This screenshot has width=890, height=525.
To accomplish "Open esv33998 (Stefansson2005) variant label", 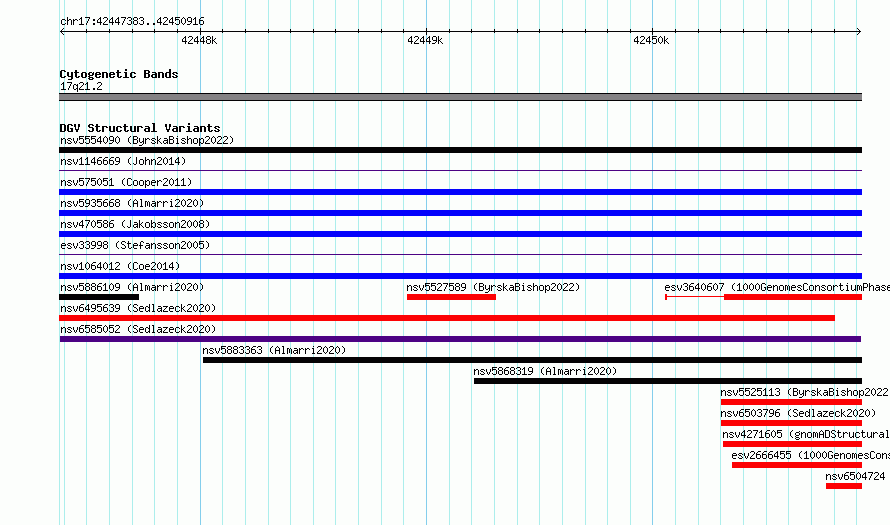I will 135,245.
